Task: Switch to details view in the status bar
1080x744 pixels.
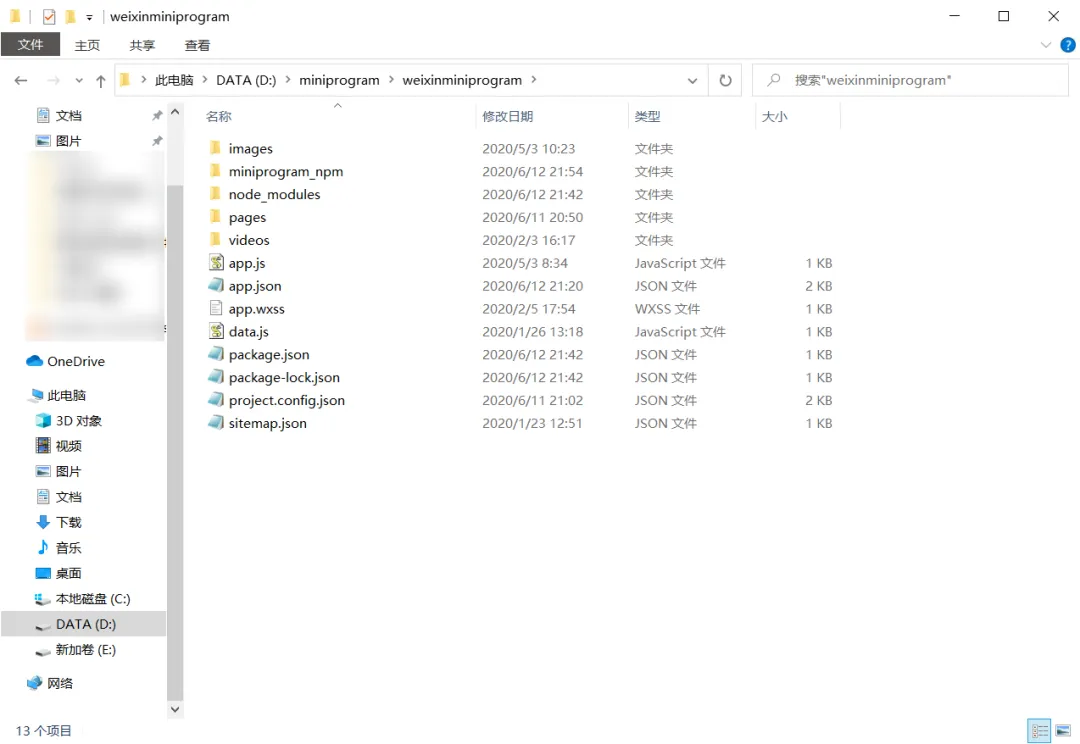Action: click(x=1039, y=730)
